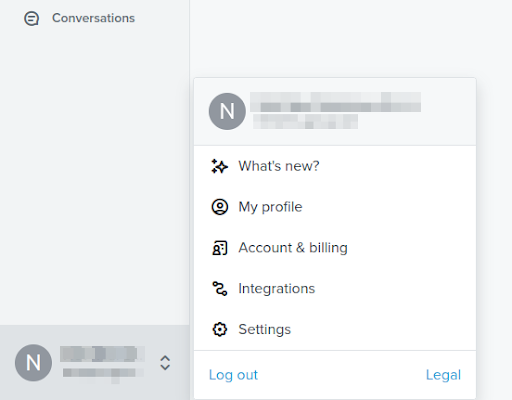512x400 pixels.
Task: Open the Conversations speech bubble icon
Action: click(32, 18)
